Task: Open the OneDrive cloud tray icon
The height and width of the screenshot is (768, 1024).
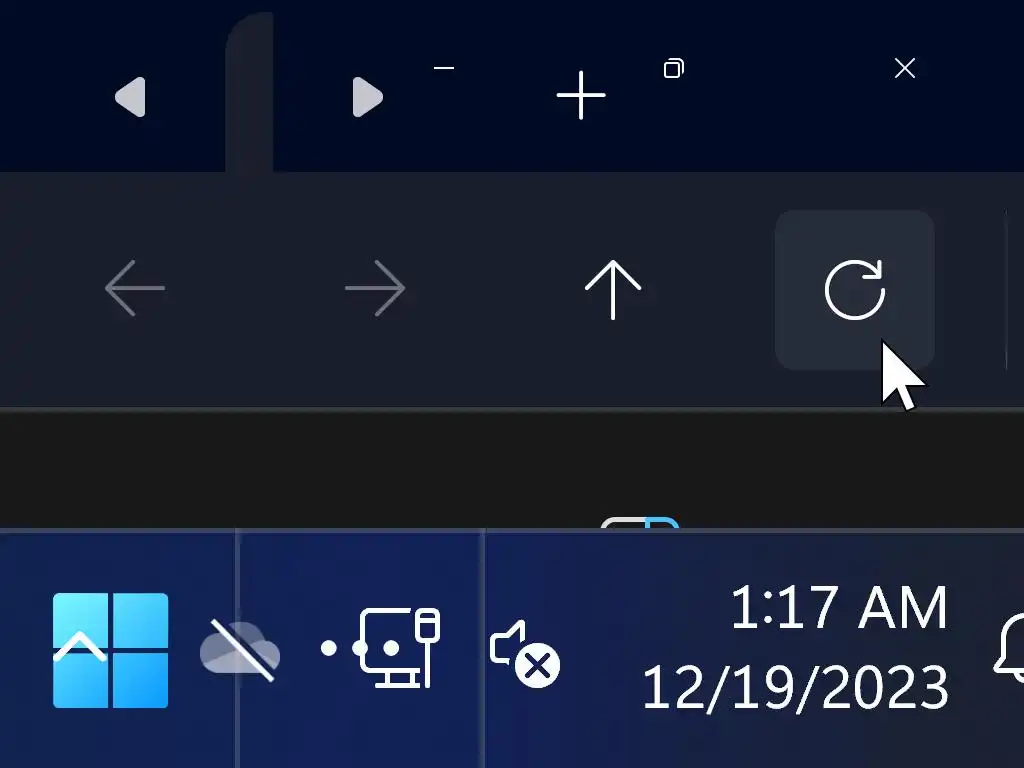Action: (x=240, y=650)
